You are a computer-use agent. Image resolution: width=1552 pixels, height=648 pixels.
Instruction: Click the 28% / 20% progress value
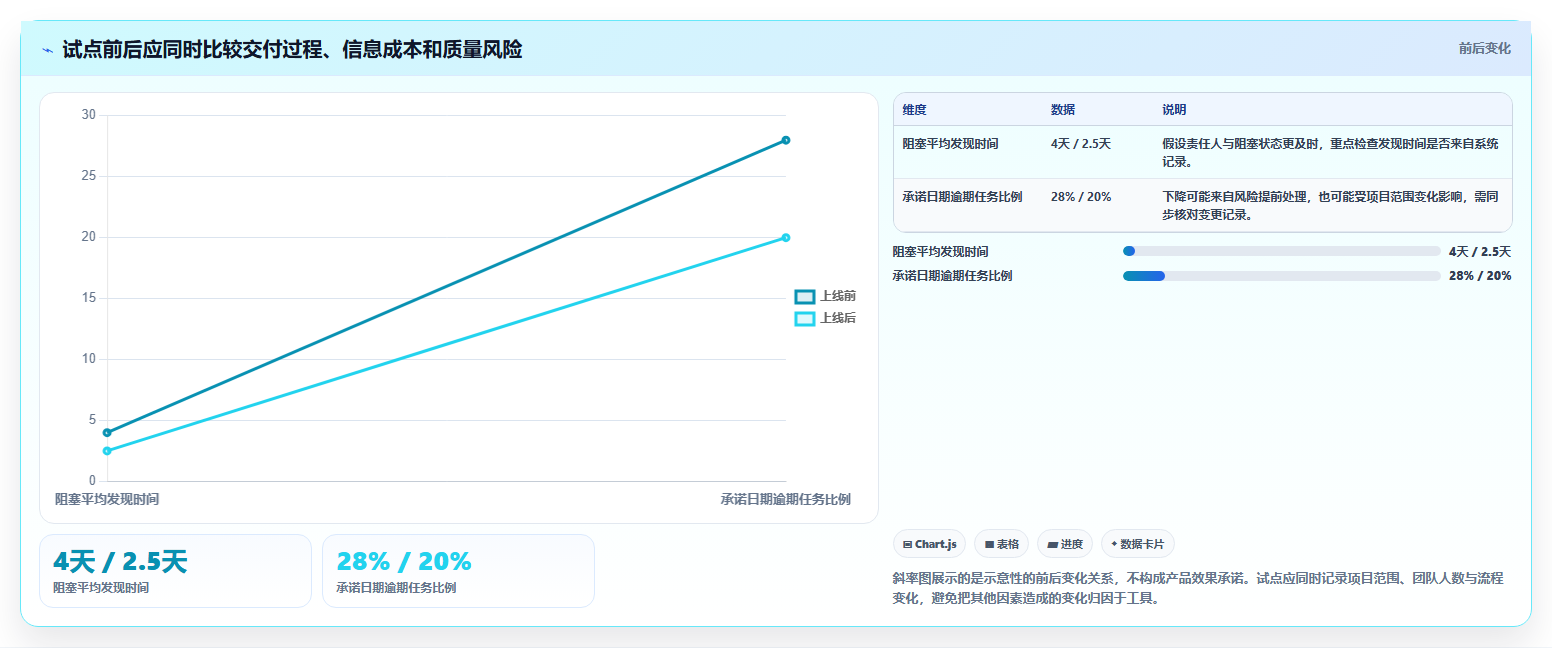pos(1480,276)
